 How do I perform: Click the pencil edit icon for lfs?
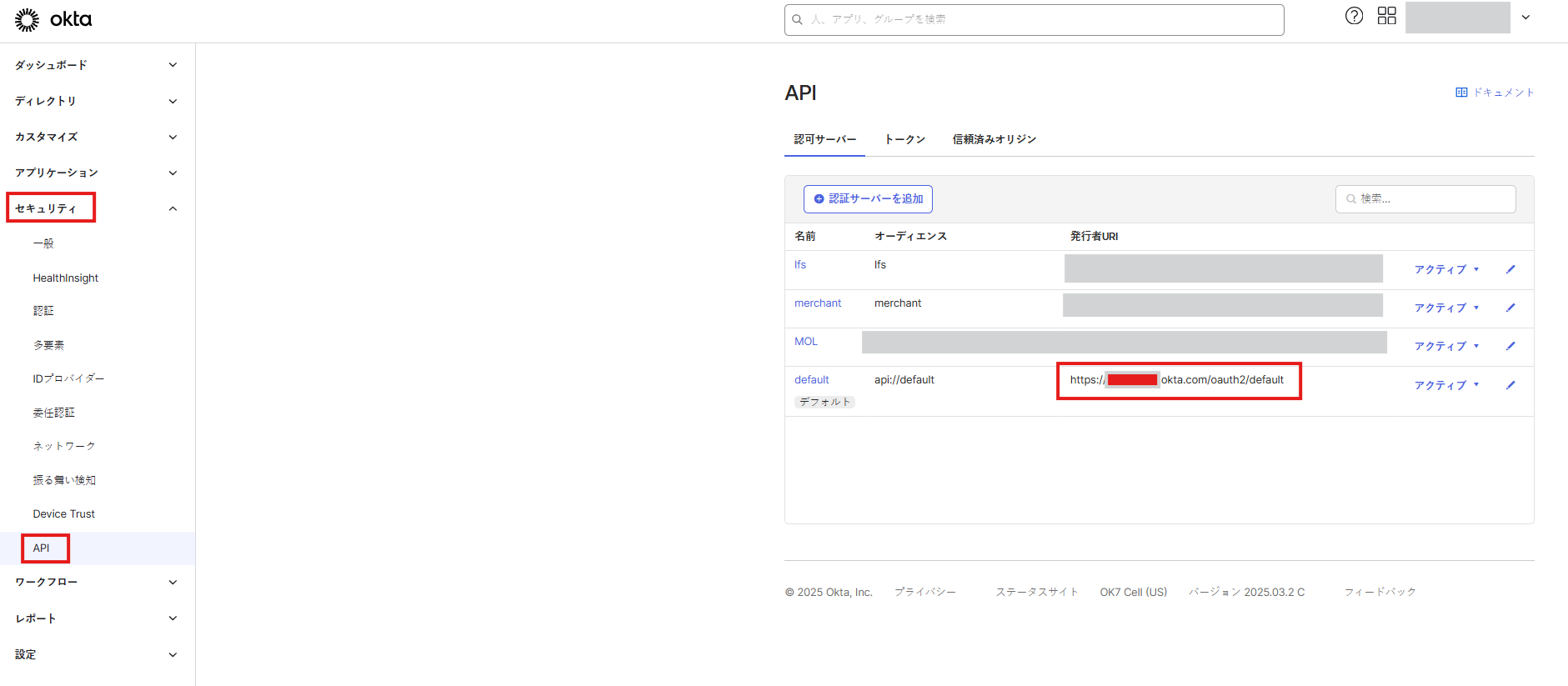[x=1510, y=269]
